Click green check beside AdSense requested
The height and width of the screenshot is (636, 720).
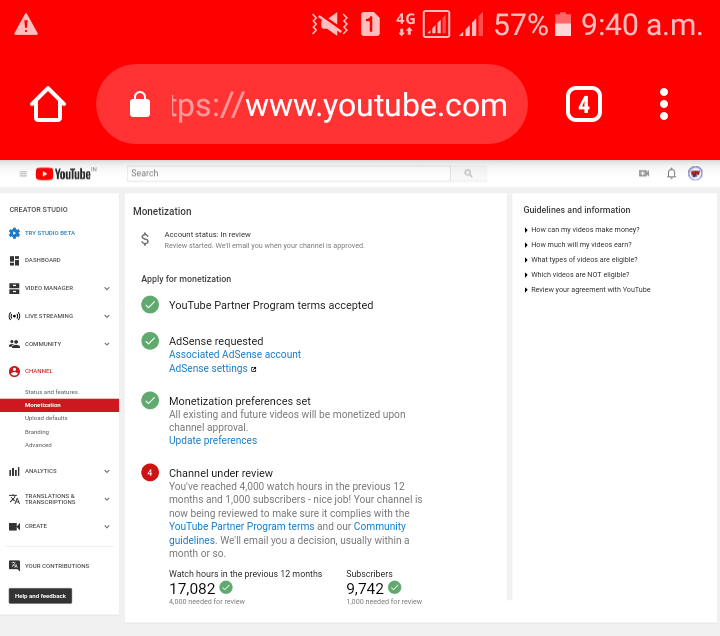click(150, 341)
